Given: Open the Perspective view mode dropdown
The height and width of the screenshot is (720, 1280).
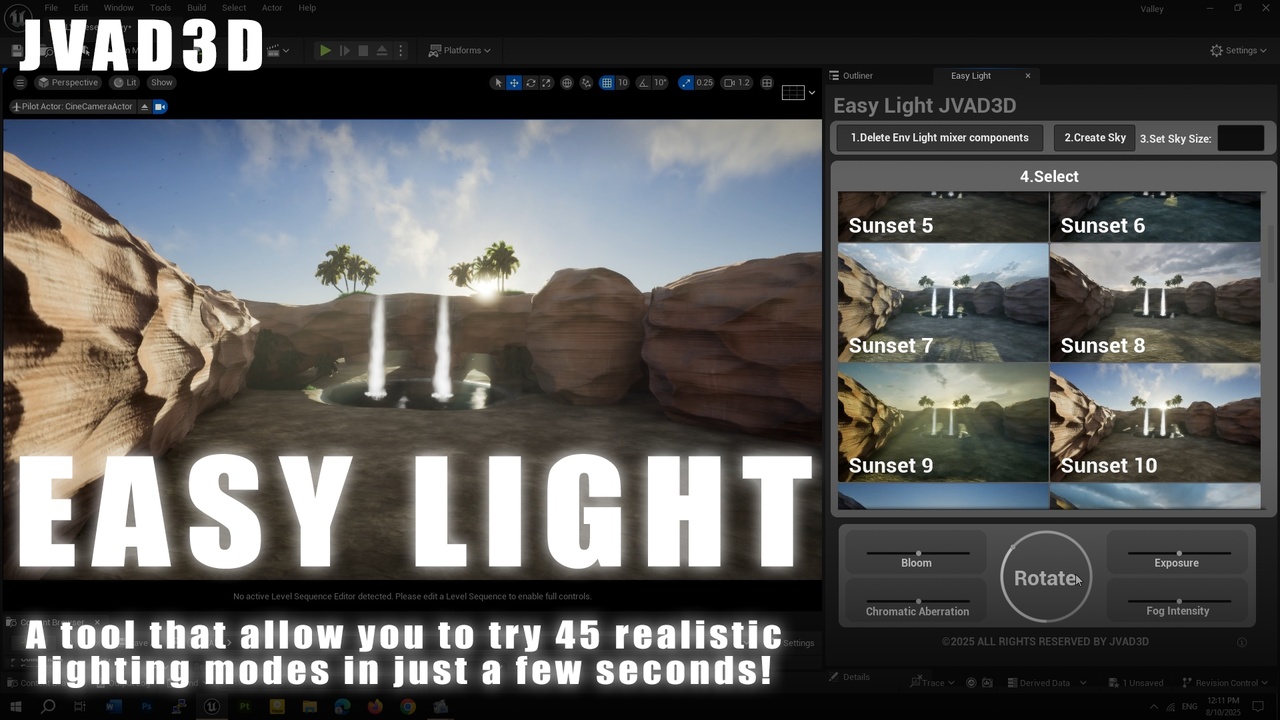Looking at the screenshot, I should (68, 83).
